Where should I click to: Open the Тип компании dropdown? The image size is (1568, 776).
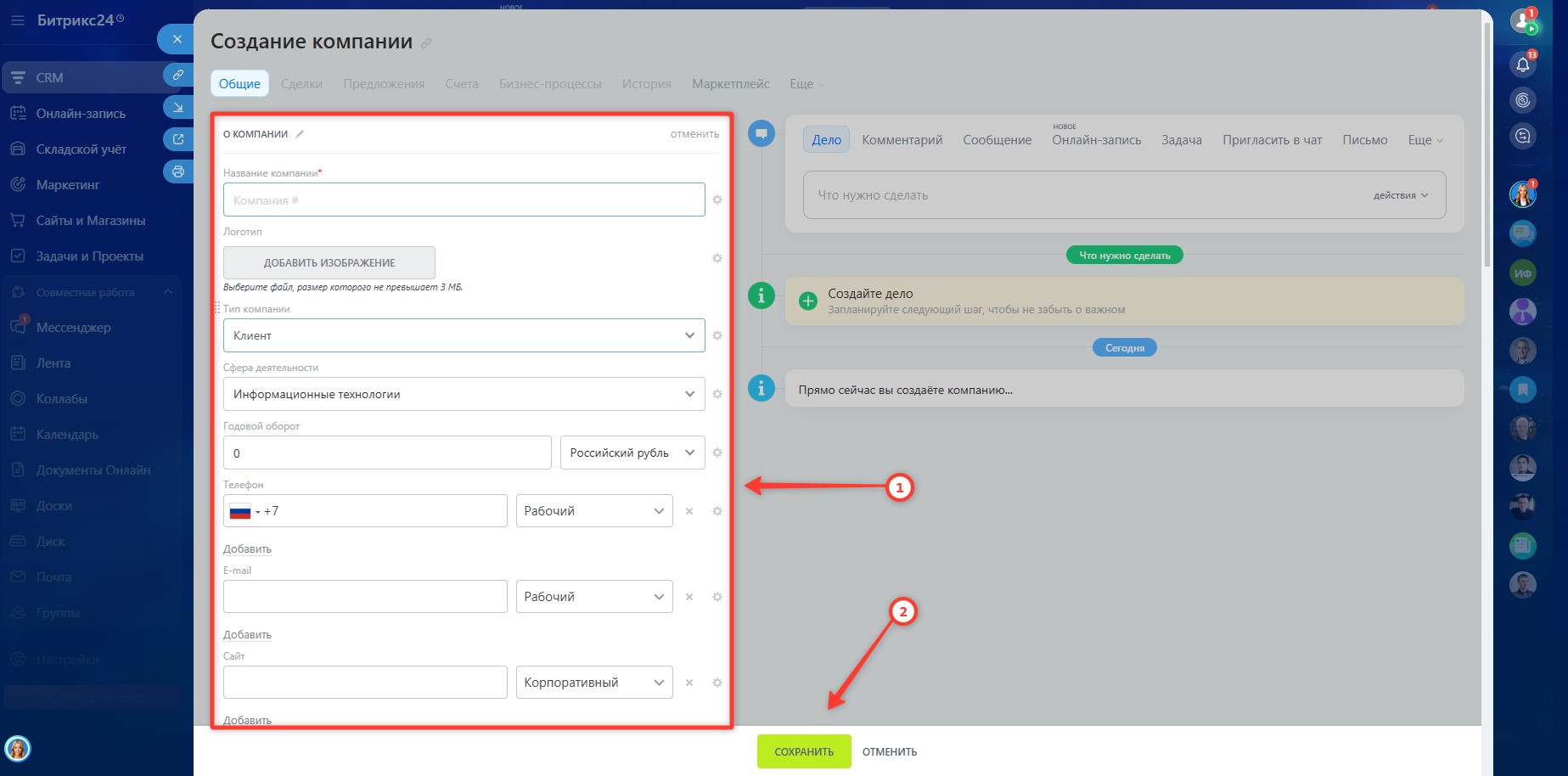coord(464,335)
